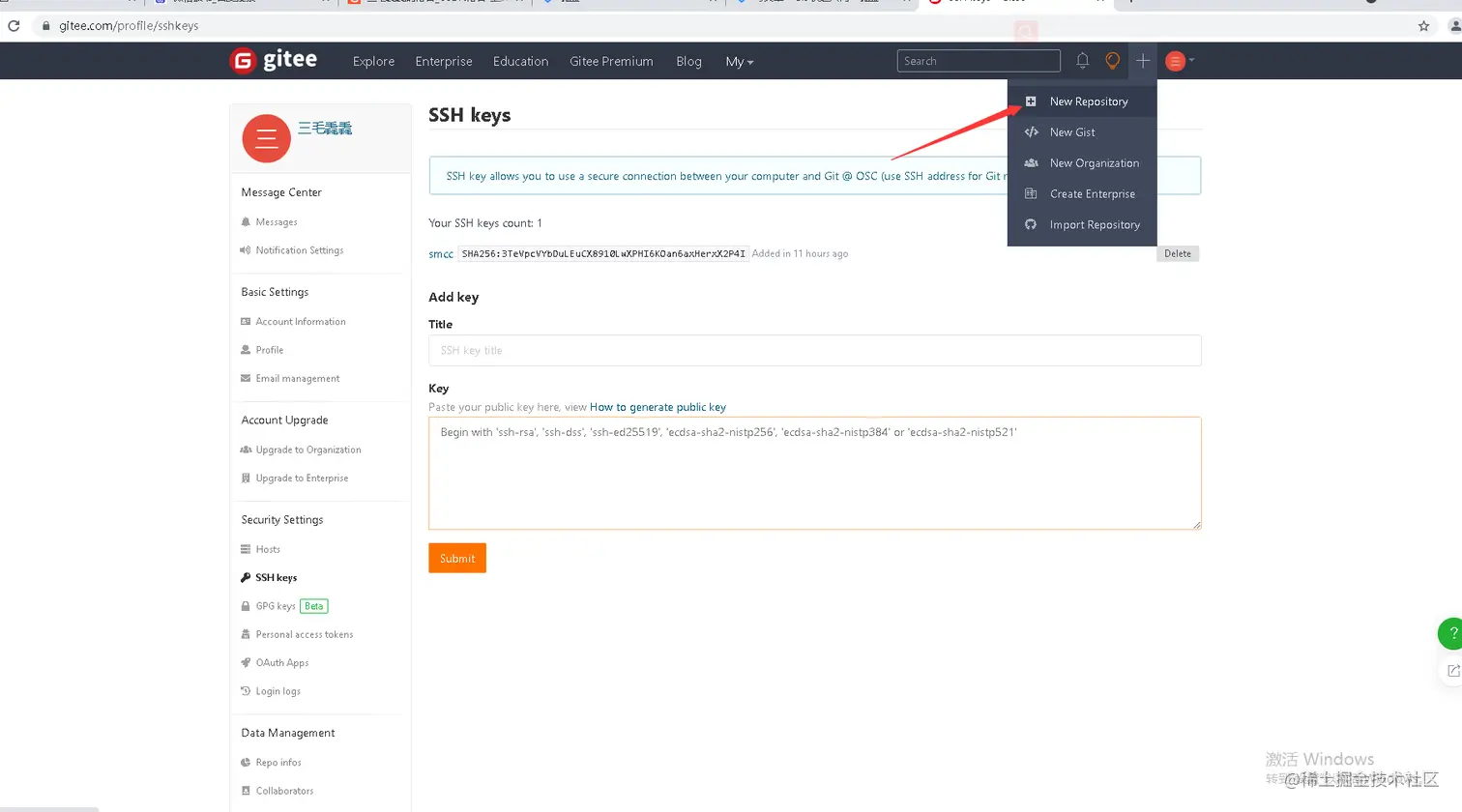Select New Repository from the create menu
Image resolution: width=1462 pixels, height=812 pixels.
[x=1082, y=101]
